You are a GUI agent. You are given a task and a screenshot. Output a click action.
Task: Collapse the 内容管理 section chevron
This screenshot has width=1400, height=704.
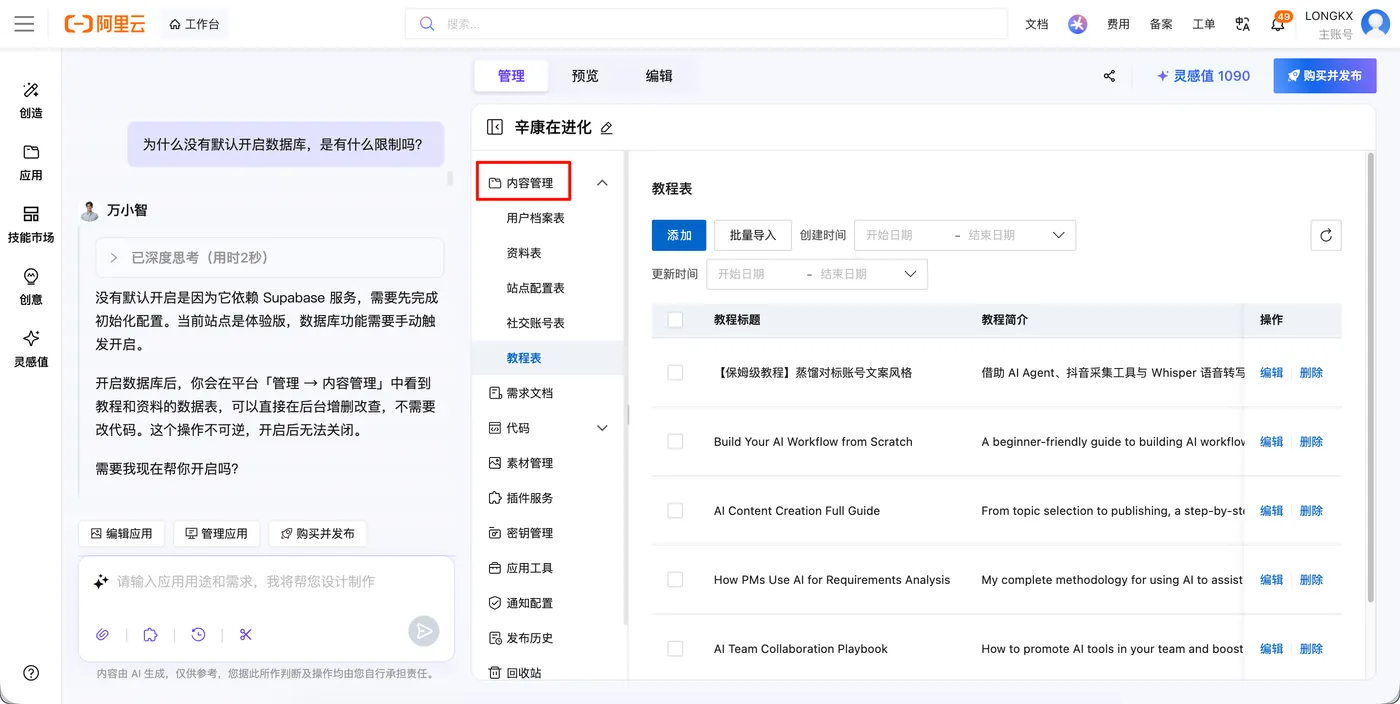click(602, 183)
